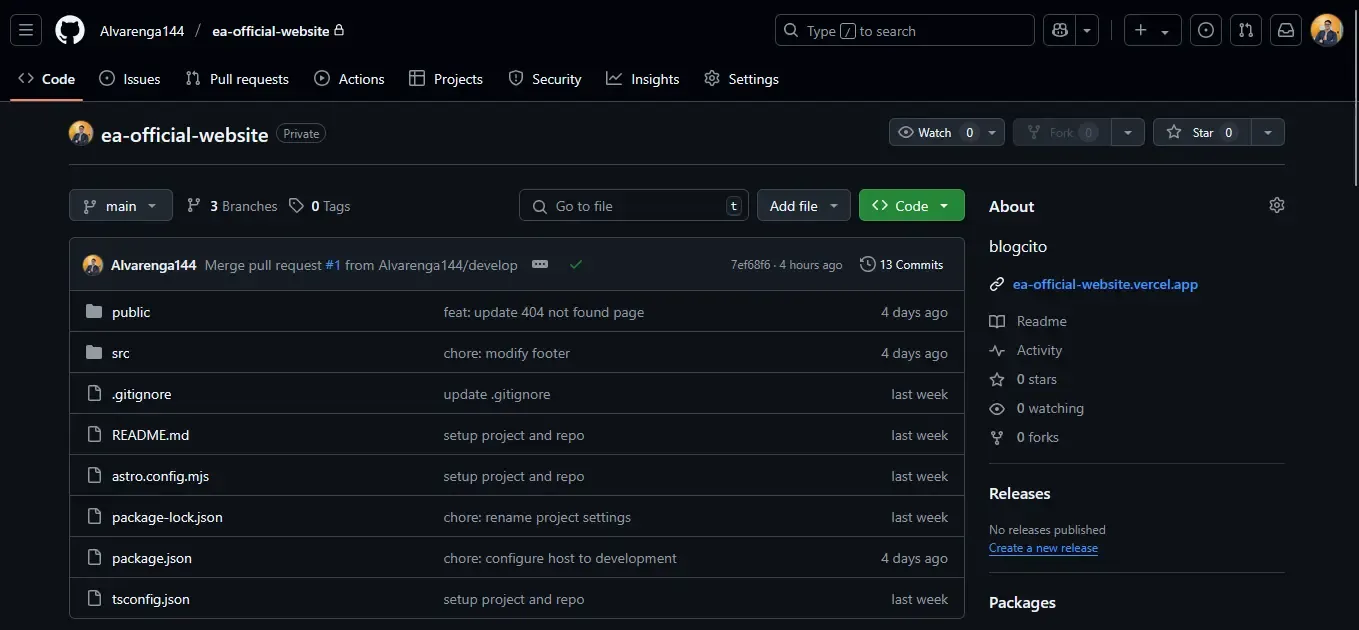Open the global navigation hamburger menu
The image size is (1359, 630).
pyautogui.click(x=26, y=30)
